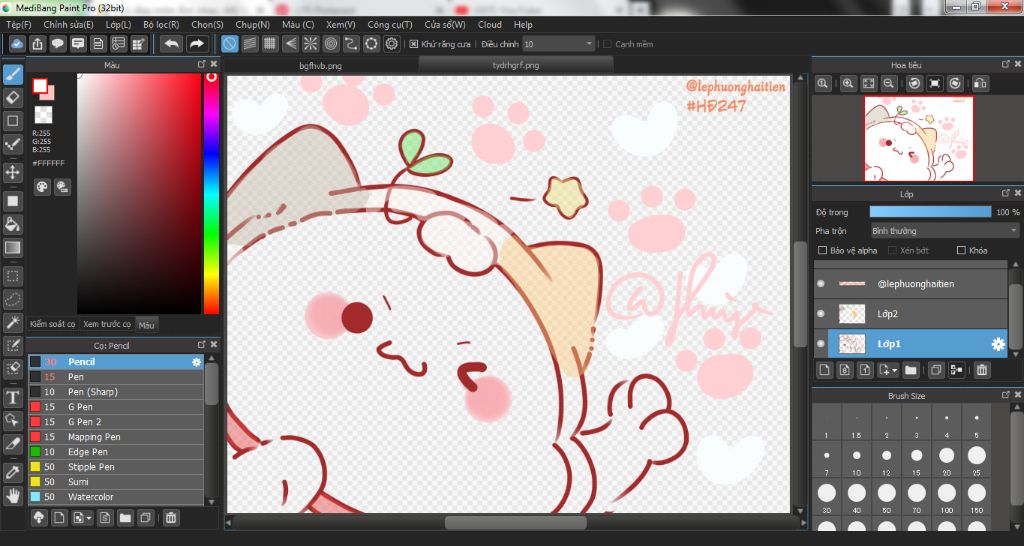Screen dimensions: 1024x546
Task: Select the Lasso tool
Action: click(x=13, y=299)
